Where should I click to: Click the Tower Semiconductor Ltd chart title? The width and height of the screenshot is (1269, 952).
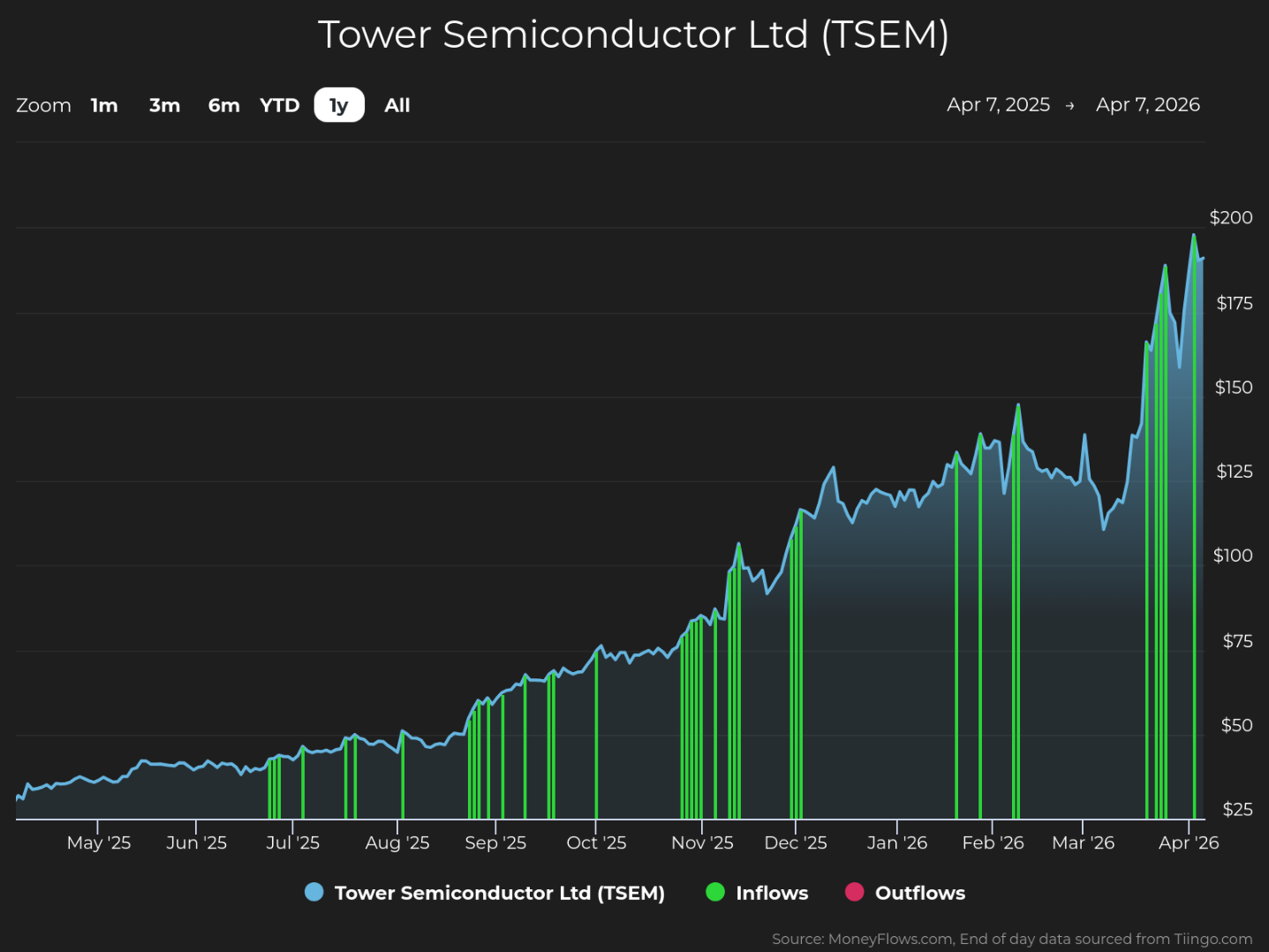633,34
